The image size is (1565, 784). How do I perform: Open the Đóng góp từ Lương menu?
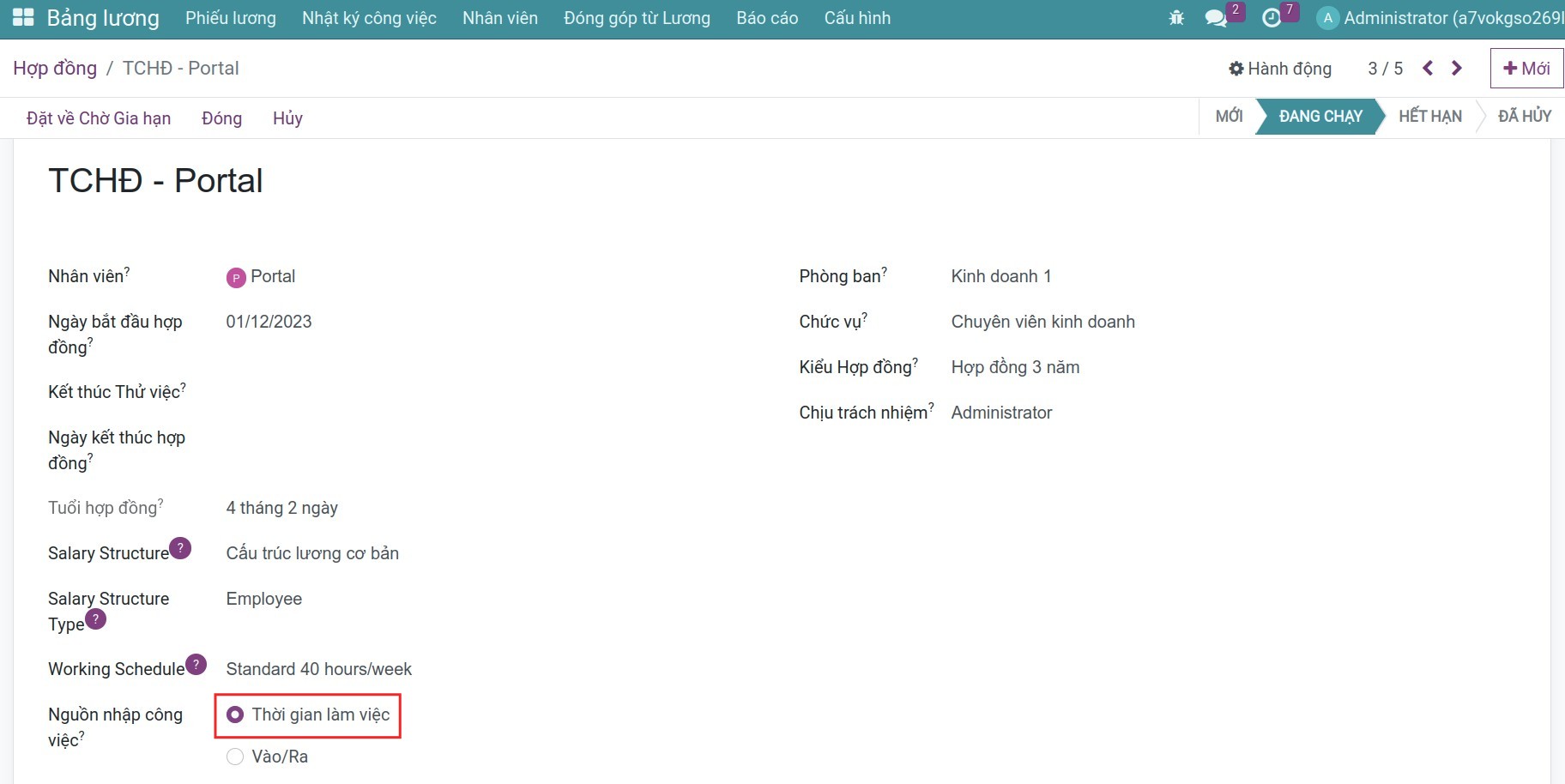[x=637, y=18]
